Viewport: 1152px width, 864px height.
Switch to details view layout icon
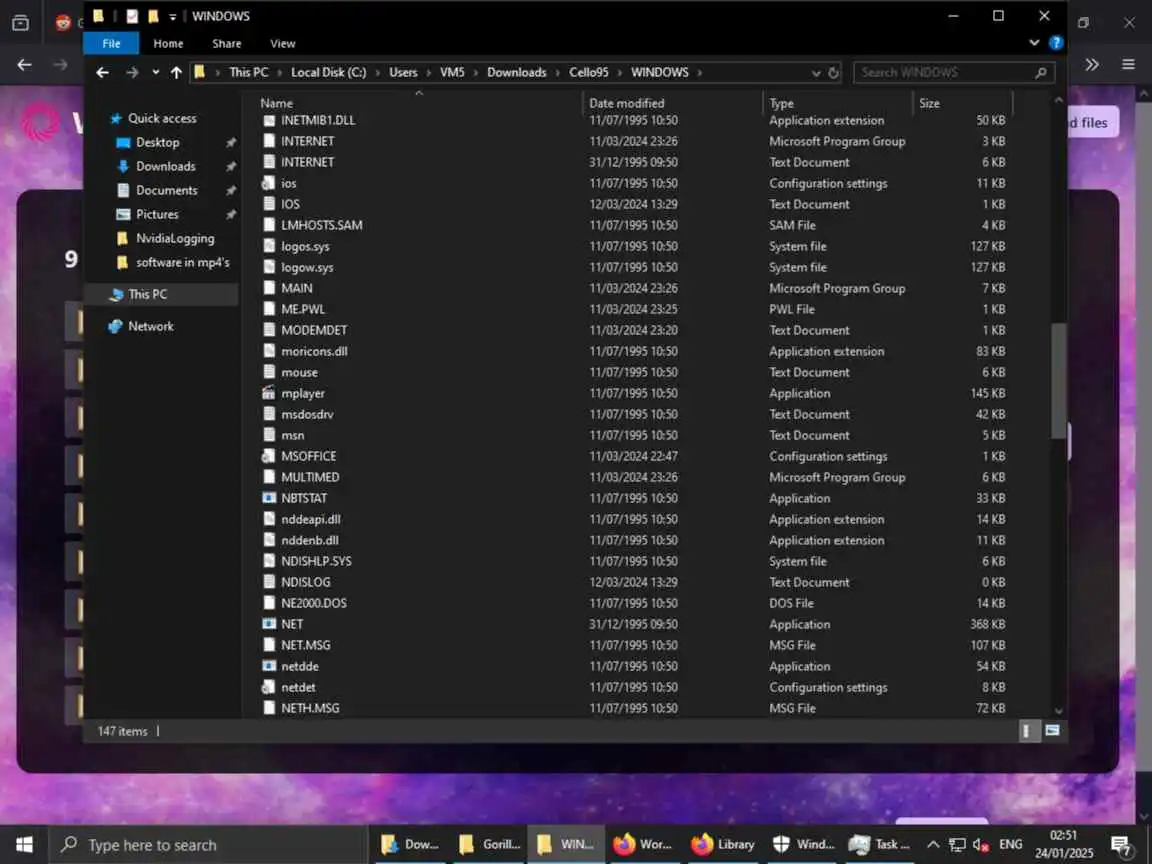(1026, 730)
